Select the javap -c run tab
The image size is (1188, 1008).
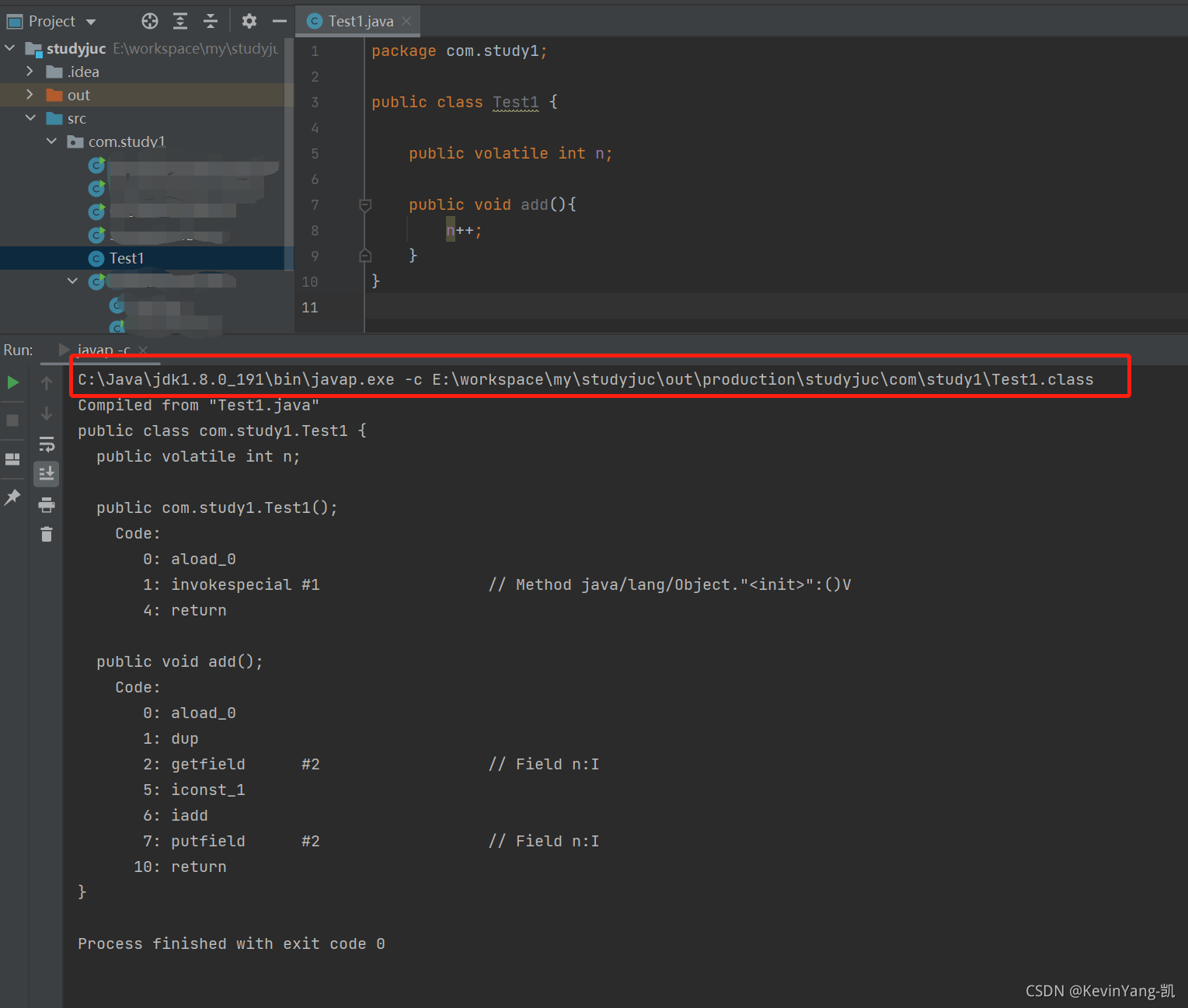[103, 350]
